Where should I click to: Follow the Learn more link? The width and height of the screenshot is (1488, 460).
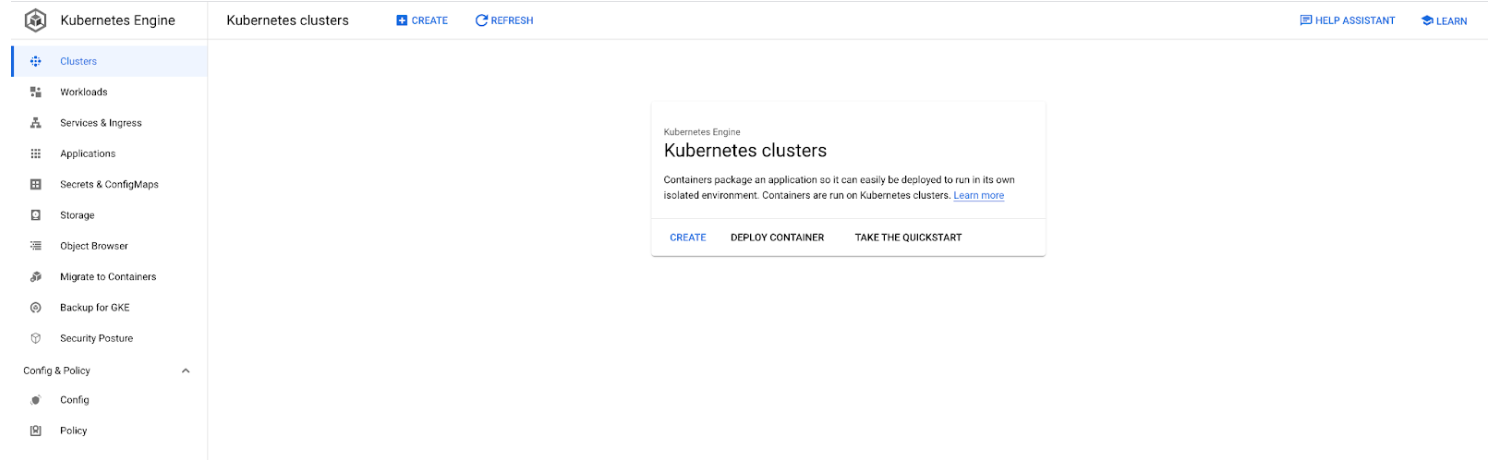[x=979, y=195]
